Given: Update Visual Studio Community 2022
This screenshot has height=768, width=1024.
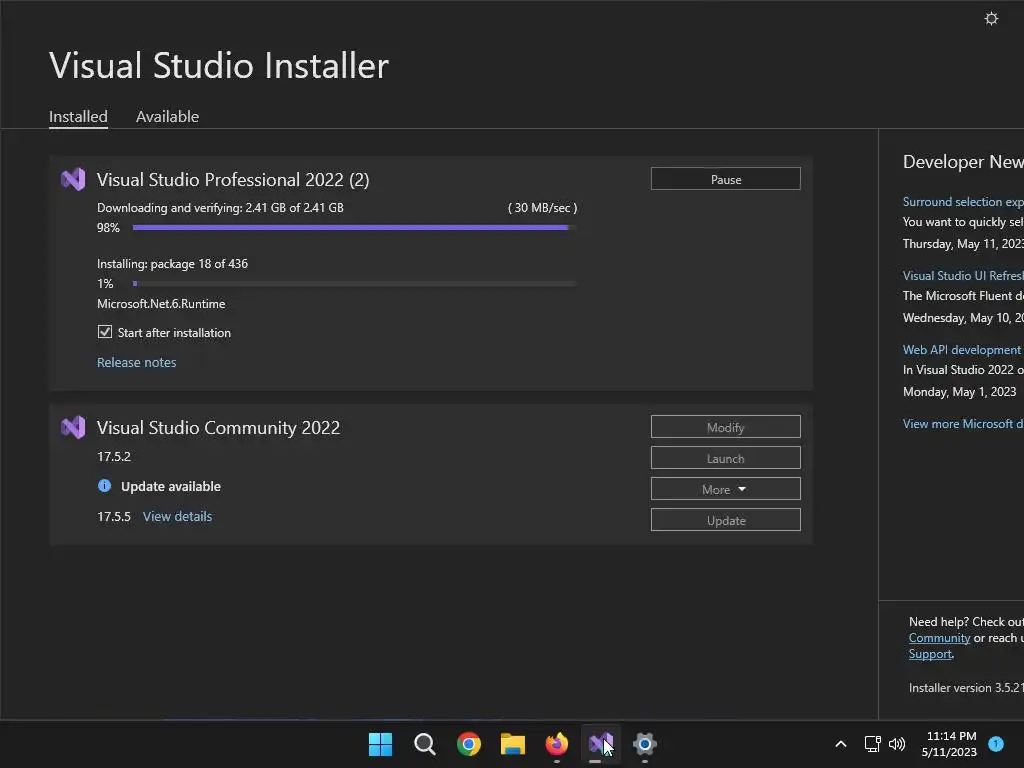Looking at the screenshot, I should click(x=726, y=520).
